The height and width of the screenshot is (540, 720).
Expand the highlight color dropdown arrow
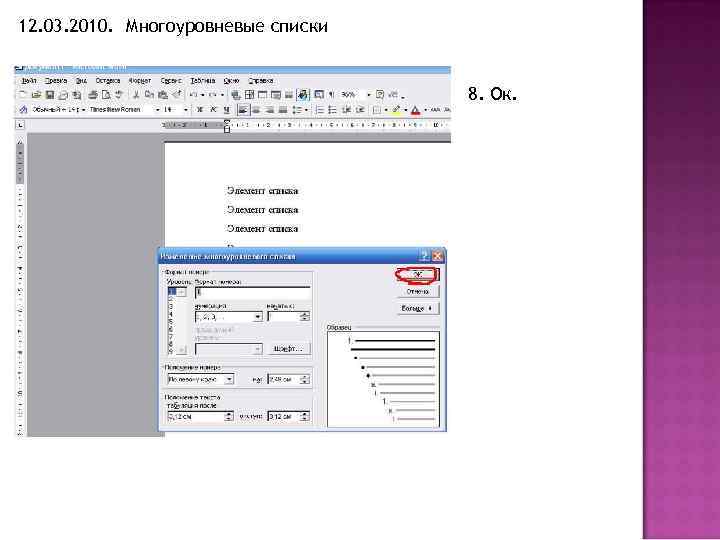point(405,110)
